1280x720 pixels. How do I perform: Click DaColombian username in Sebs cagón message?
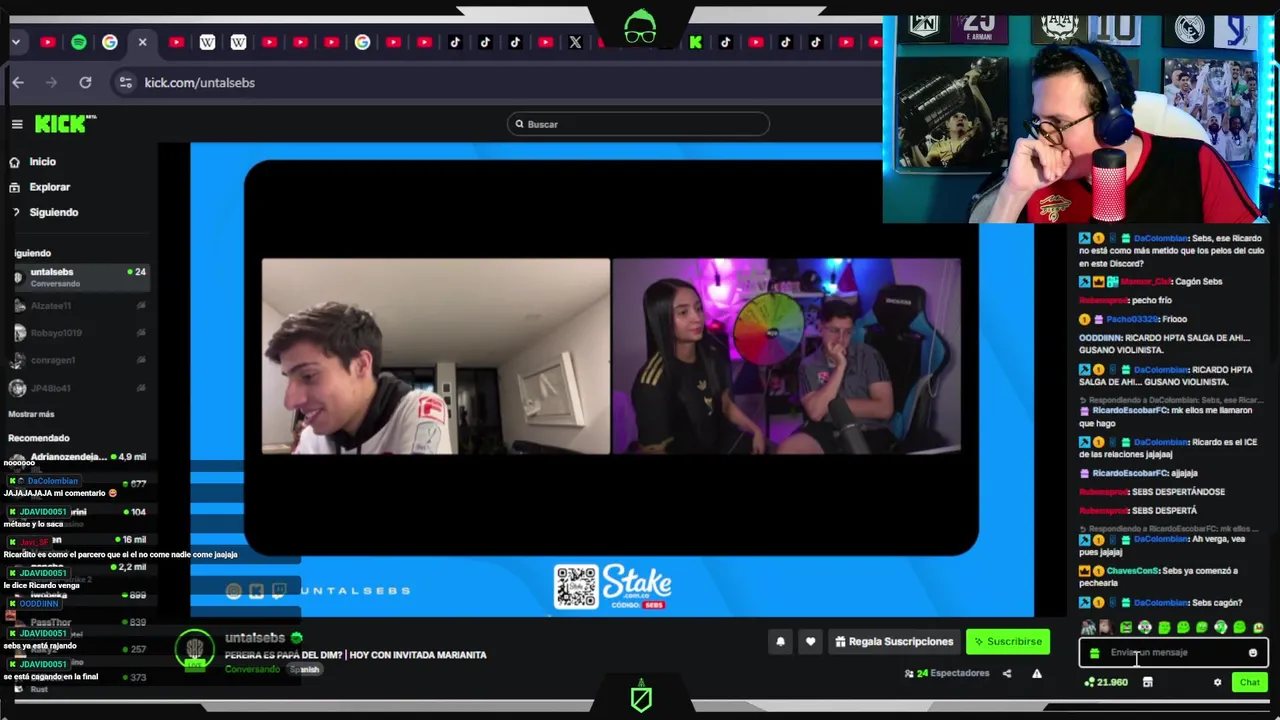pyautogui.click(x=1160, y=603)
